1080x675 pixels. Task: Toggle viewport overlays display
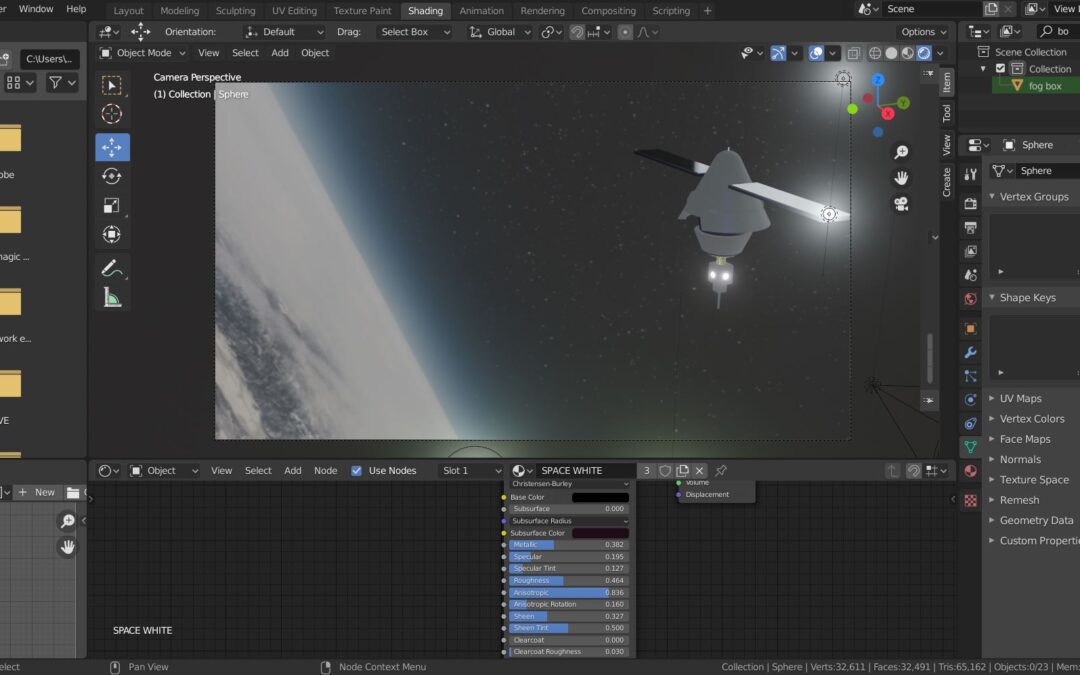(x=817, y=53)
